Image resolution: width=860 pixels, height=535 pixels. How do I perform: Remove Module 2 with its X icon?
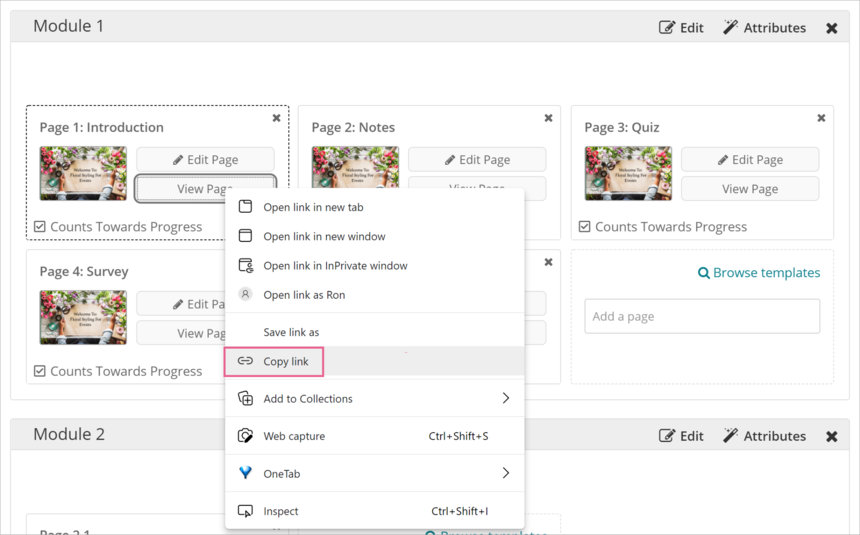pyautogui.click(x=831, y=436)
